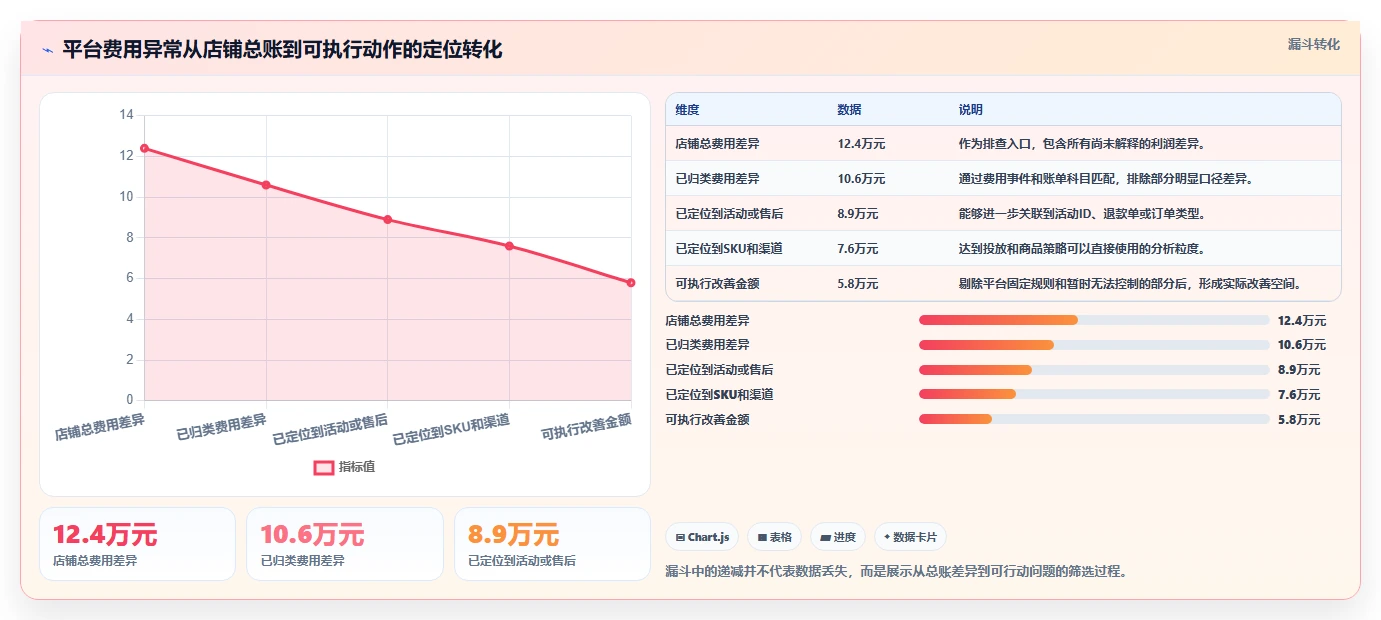Open the 10.6万元 已归类费用差异 data card
The width and height of the screenshot is (1381, 620).
(345, 544)
